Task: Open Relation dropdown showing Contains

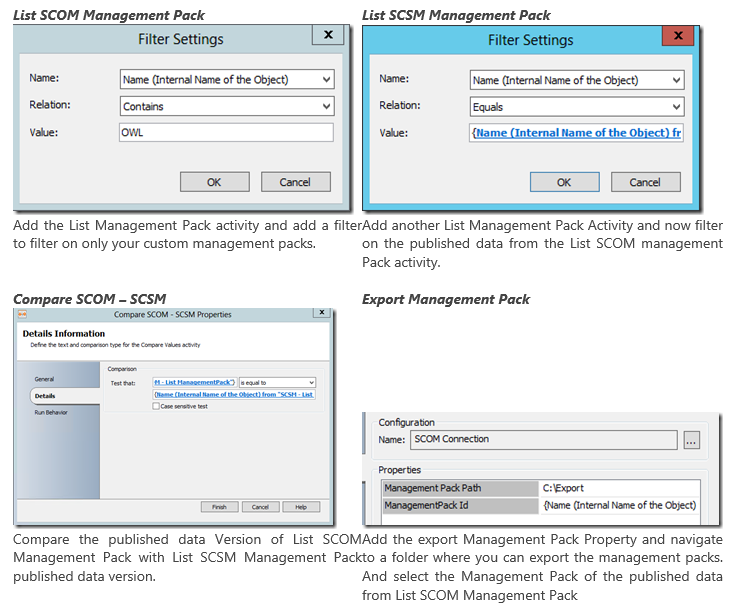Action: point(227,106)
